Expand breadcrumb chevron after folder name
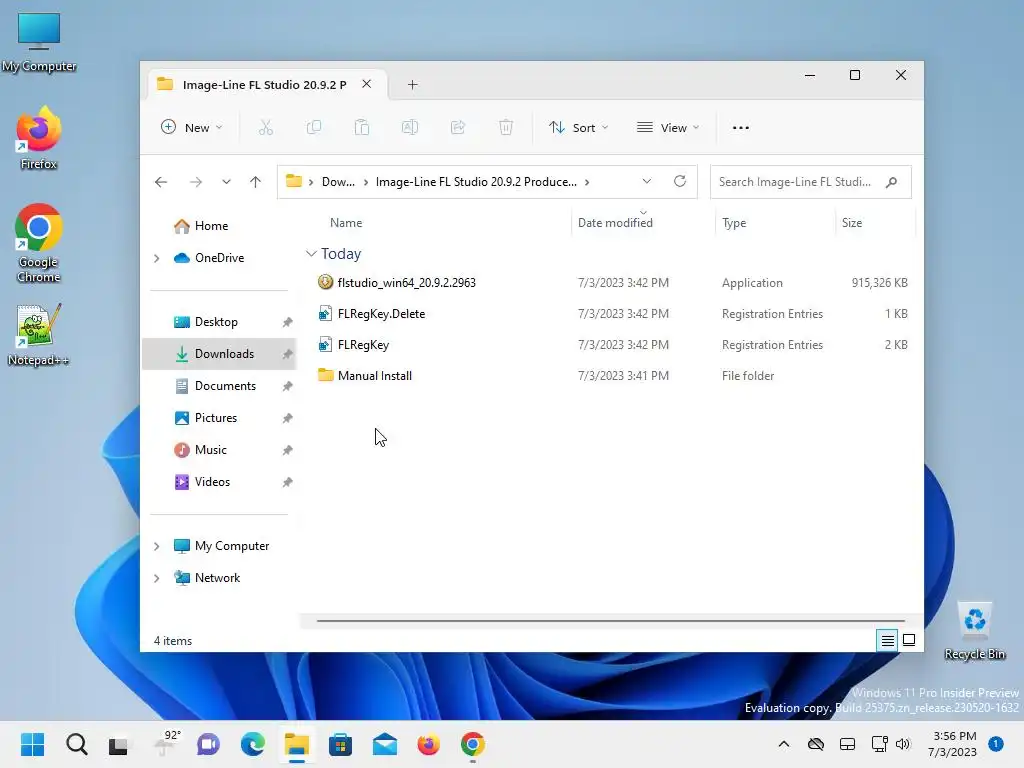 pyautogui.click(x=587, y=182)
